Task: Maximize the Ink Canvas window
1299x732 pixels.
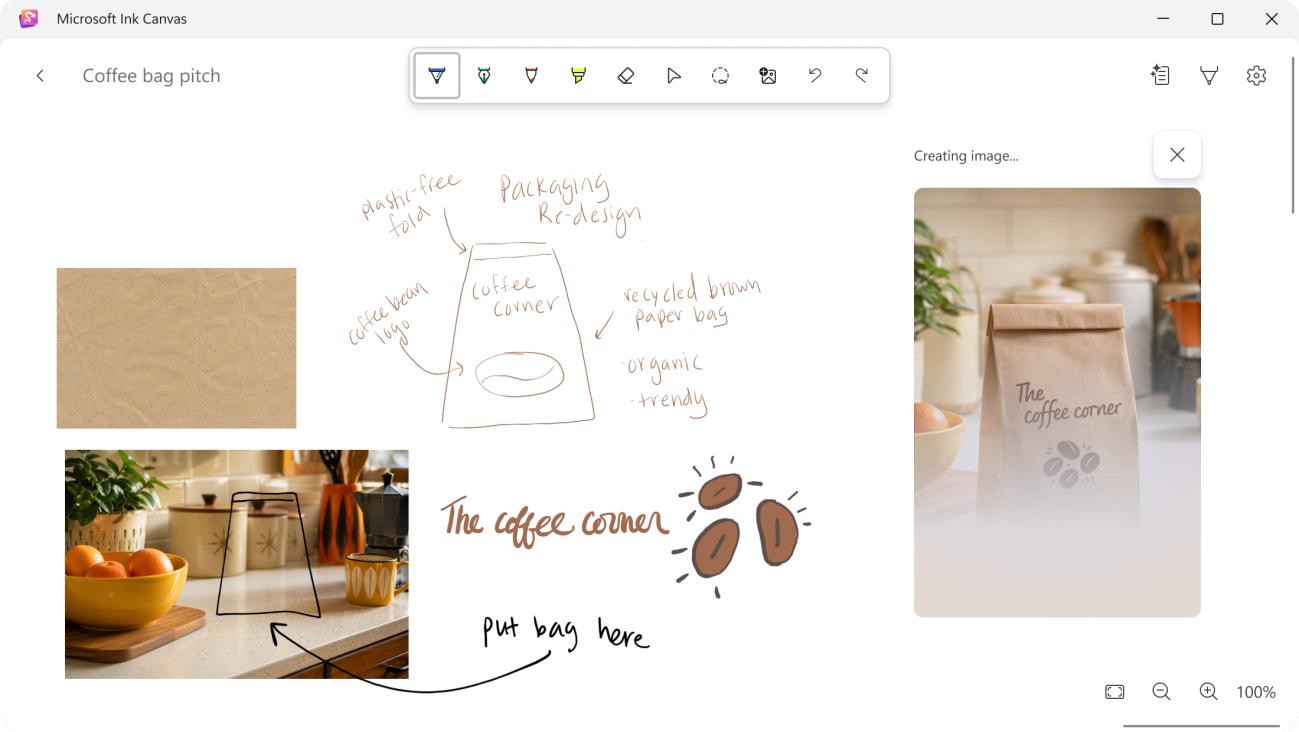Action: click(1217, 19)
